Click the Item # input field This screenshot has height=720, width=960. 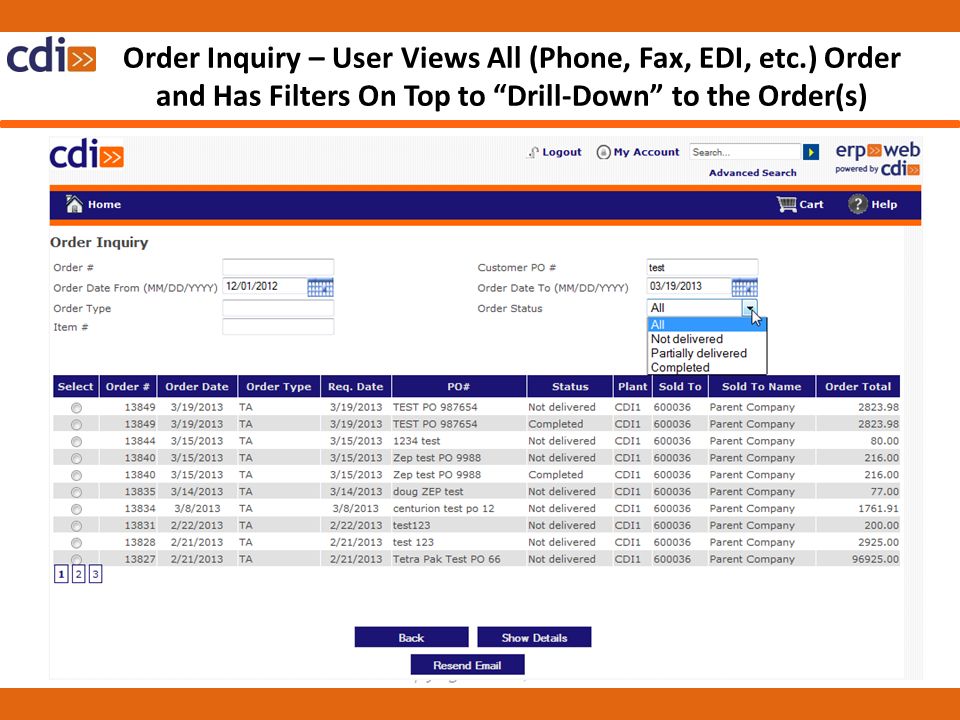click(x=278, y=327)
